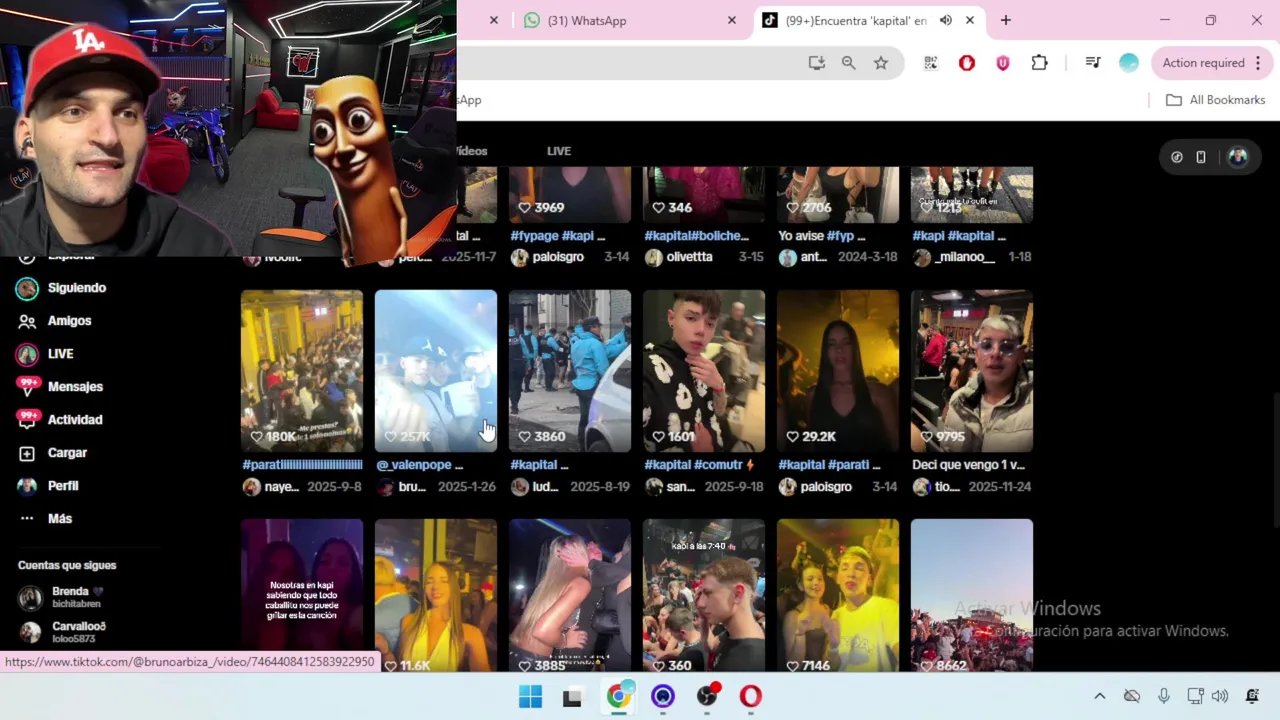
Task: Open the Amigos people icon
Action: pyautogui.click(x=27, y=321)
